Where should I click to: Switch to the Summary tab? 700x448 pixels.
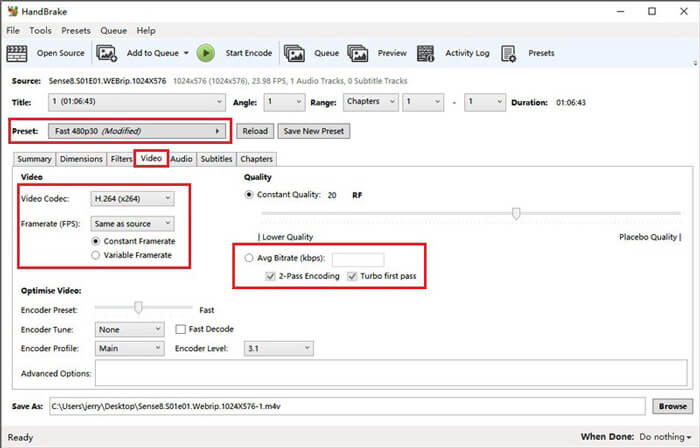[x=34, y=159]
